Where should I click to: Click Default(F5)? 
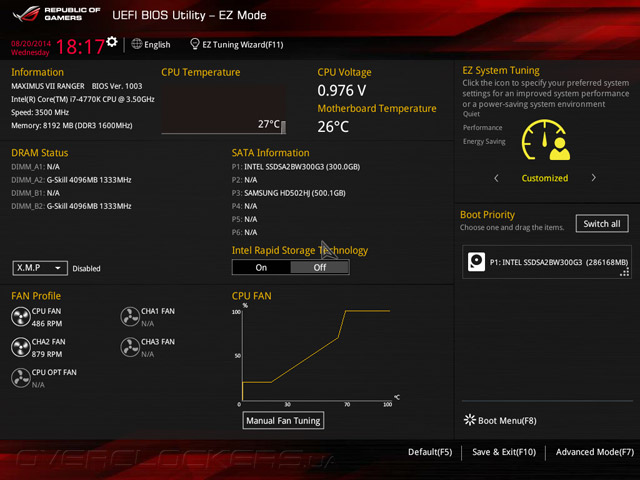pyautogui.click(x=430, y=452)
